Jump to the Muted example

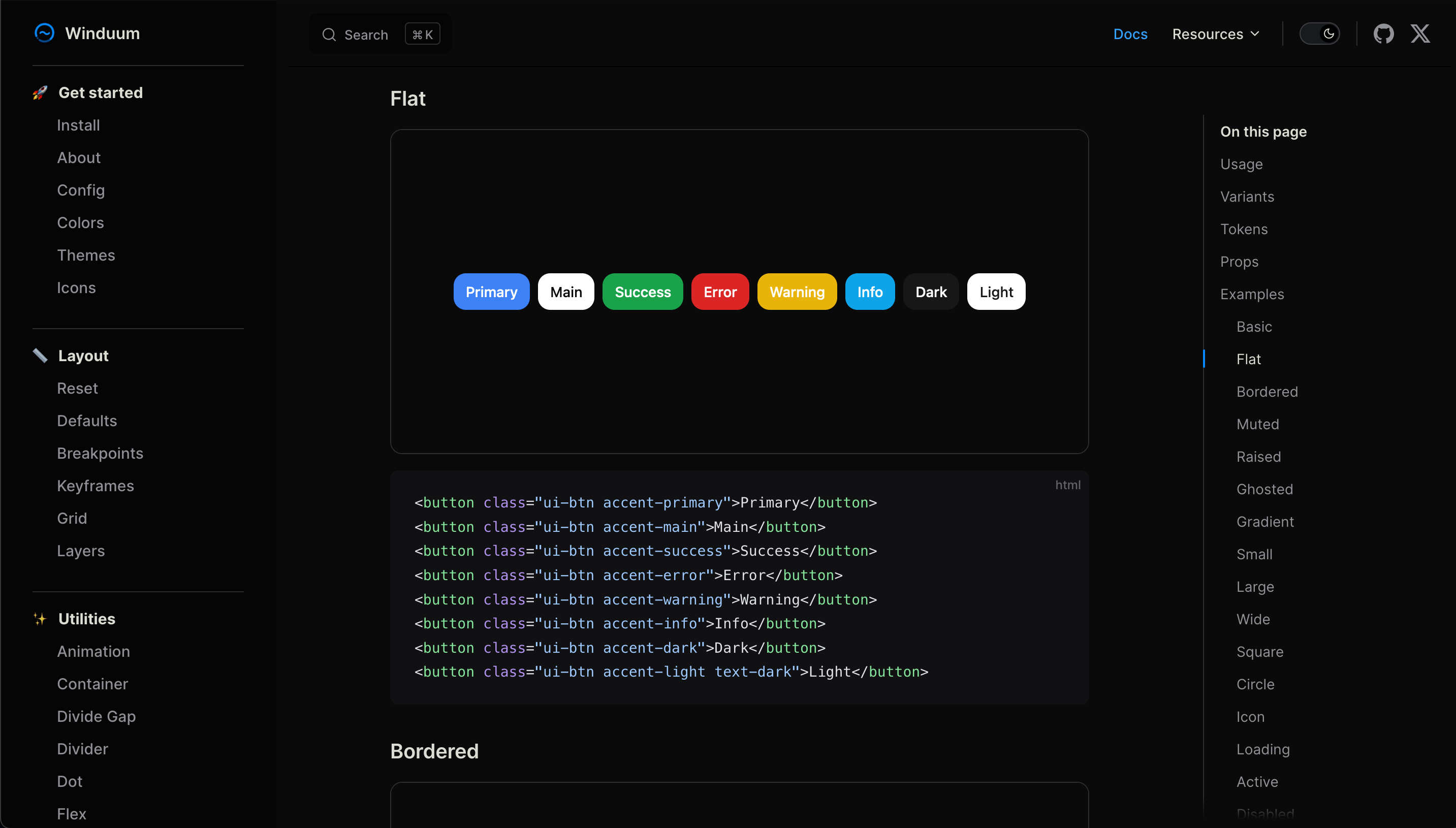click(x=1257, y=424)
